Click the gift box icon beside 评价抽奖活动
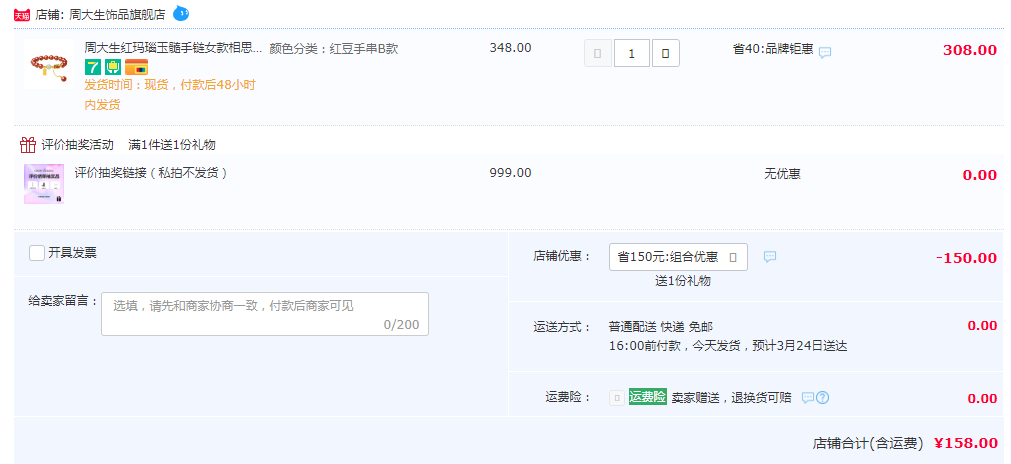 click(28, 144)
